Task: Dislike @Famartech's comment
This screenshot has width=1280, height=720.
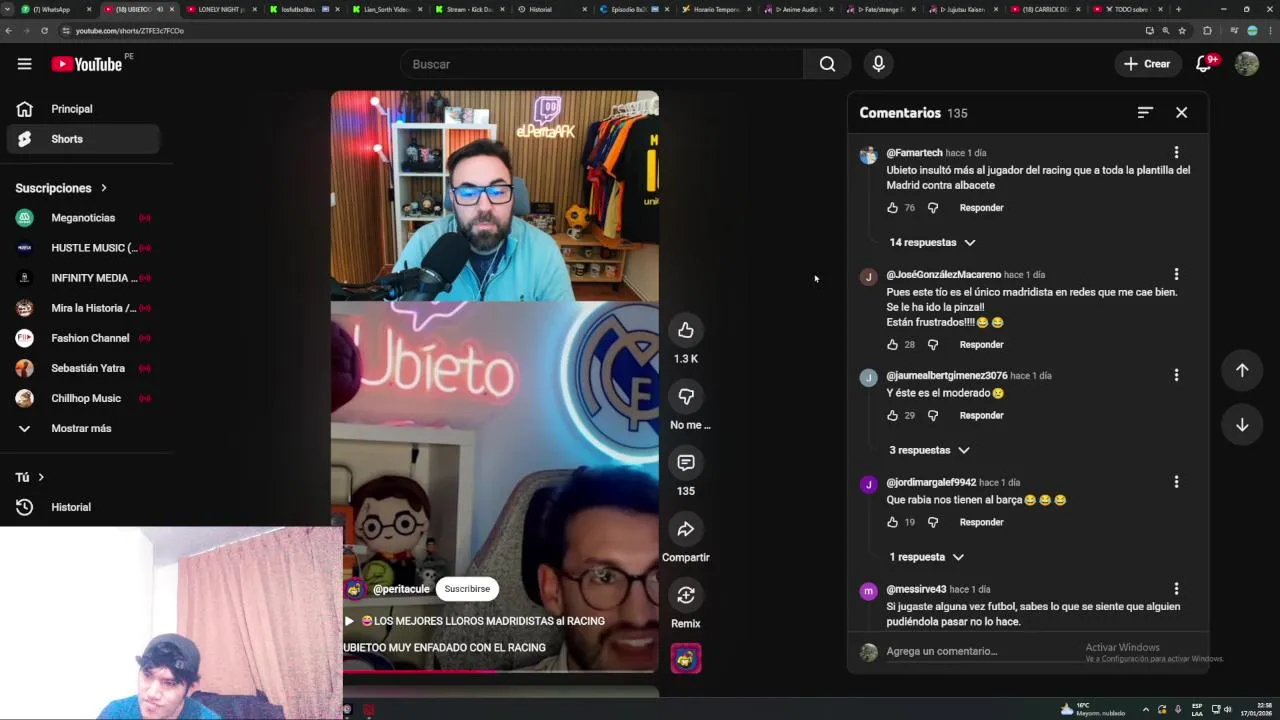Action: (x=933, y=208)
